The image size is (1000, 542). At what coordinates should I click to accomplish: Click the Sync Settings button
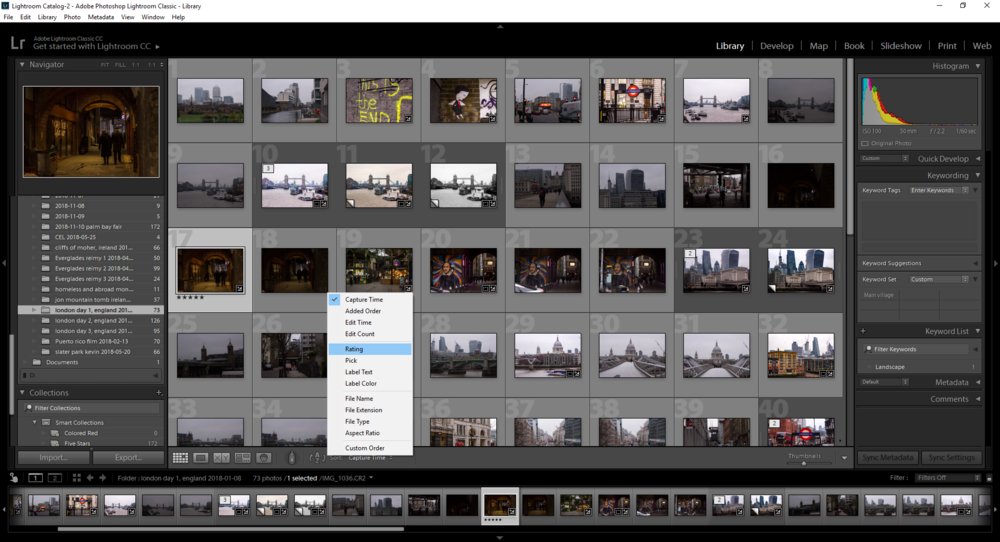[951, 458]
